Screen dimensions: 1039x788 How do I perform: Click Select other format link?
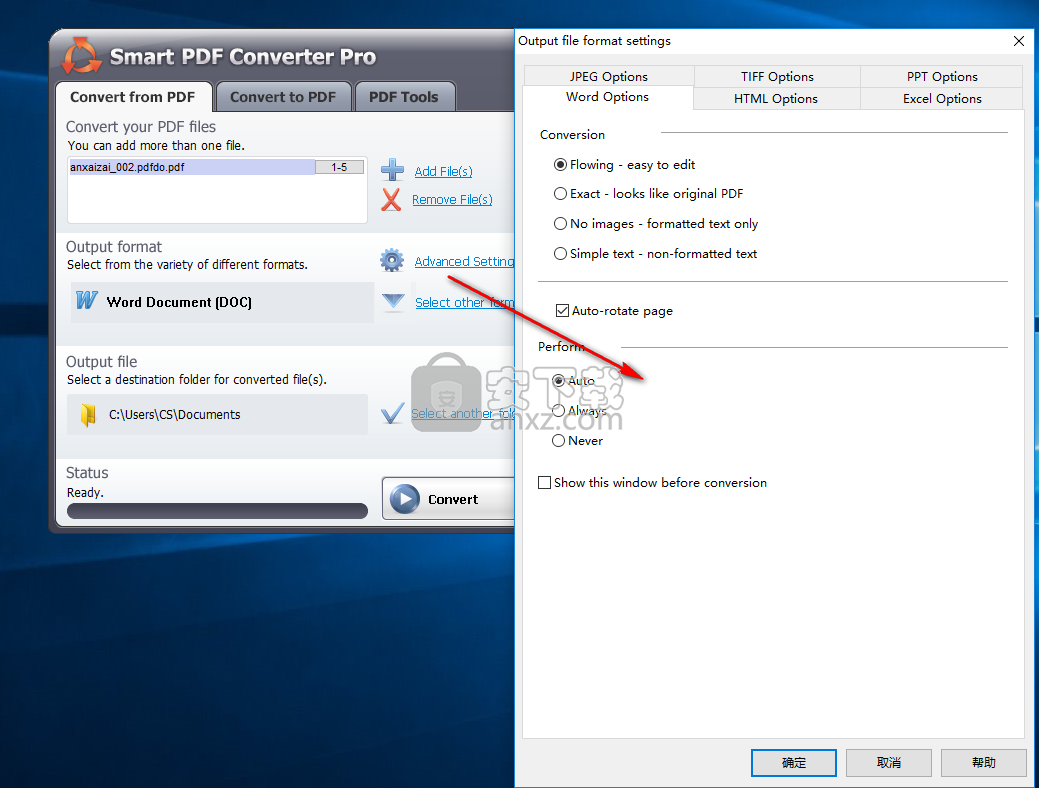point(465,302)
